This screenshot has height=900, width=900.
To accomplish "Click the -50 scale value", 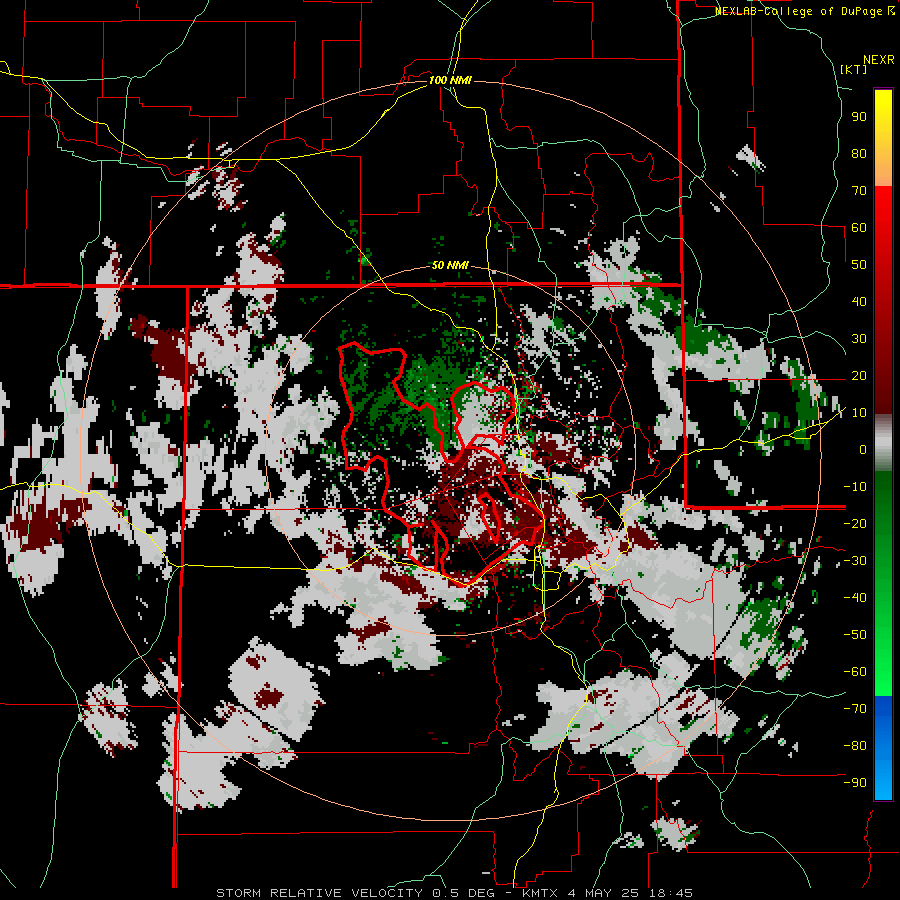I will pyautogui.click(x=855, y=635).
